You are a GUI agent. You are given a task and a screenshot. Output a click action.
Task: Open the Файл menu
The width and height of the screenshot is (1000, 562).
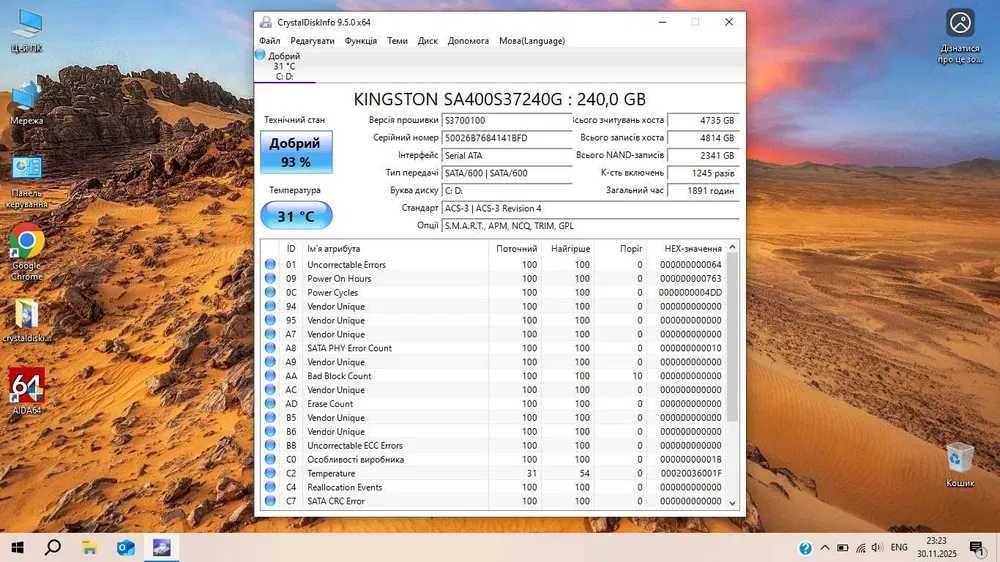pos(269,41)
